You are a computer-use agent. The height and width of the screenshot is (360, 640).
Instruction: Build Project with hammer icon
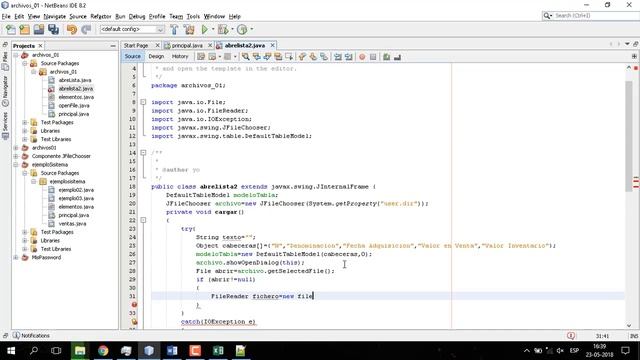click(174, 29)
